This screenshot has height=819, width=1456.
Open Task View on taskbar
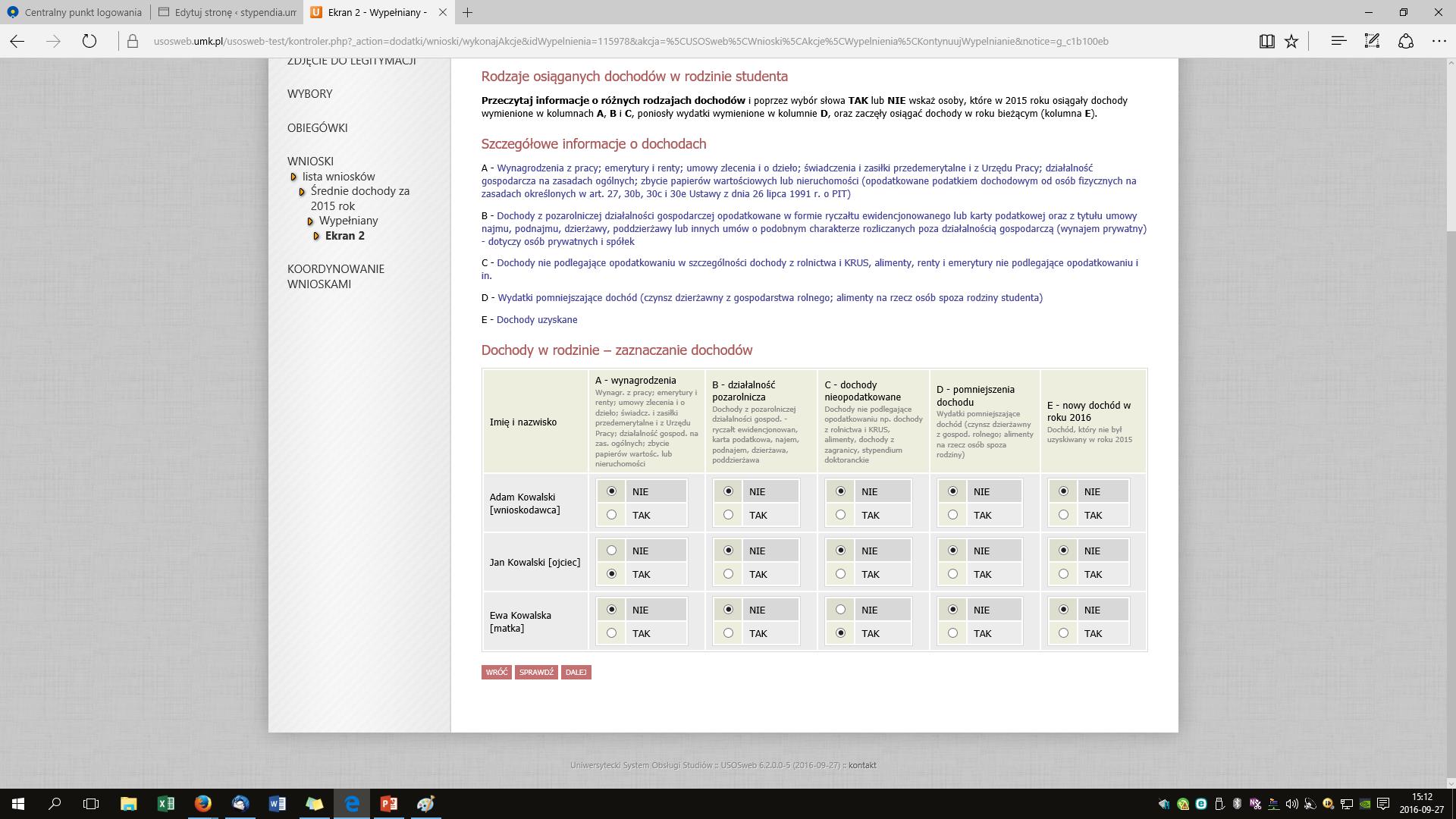click(91, 804)
